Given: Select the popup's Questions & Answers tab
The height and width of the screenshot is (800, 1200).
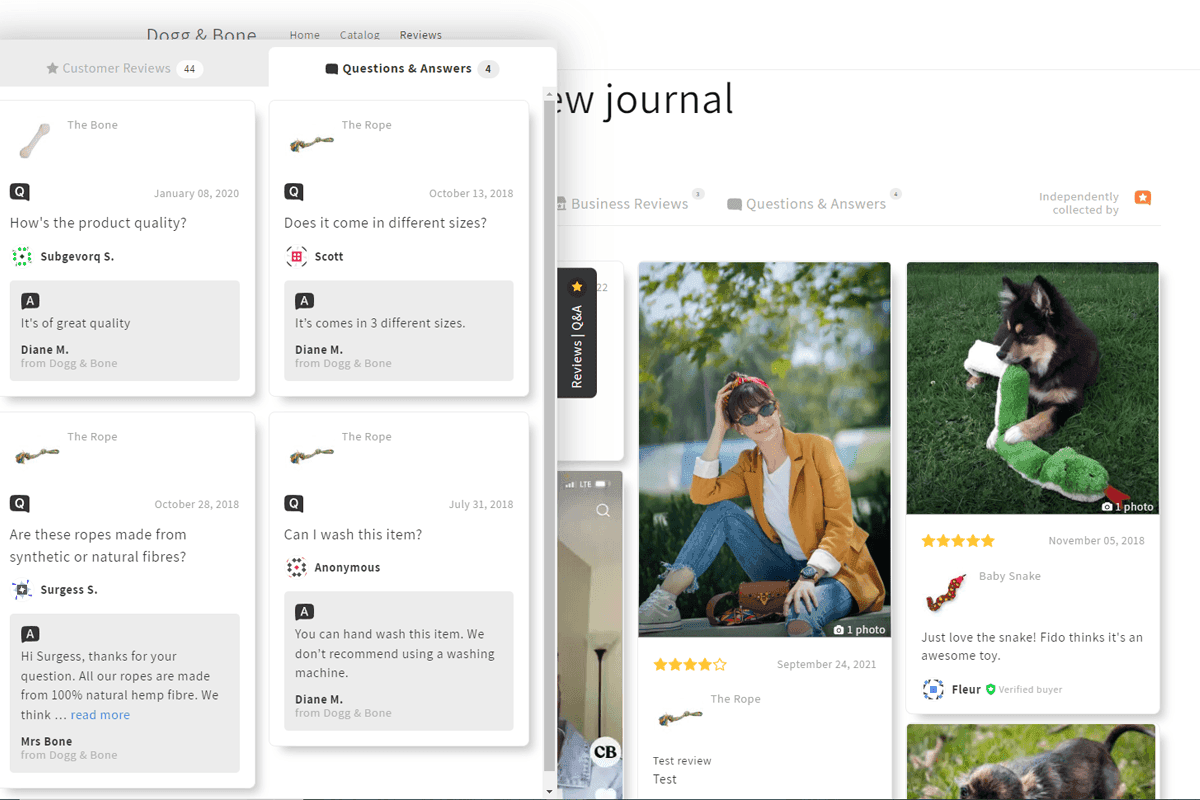Looking at the screenshot, I should (413, 69).
